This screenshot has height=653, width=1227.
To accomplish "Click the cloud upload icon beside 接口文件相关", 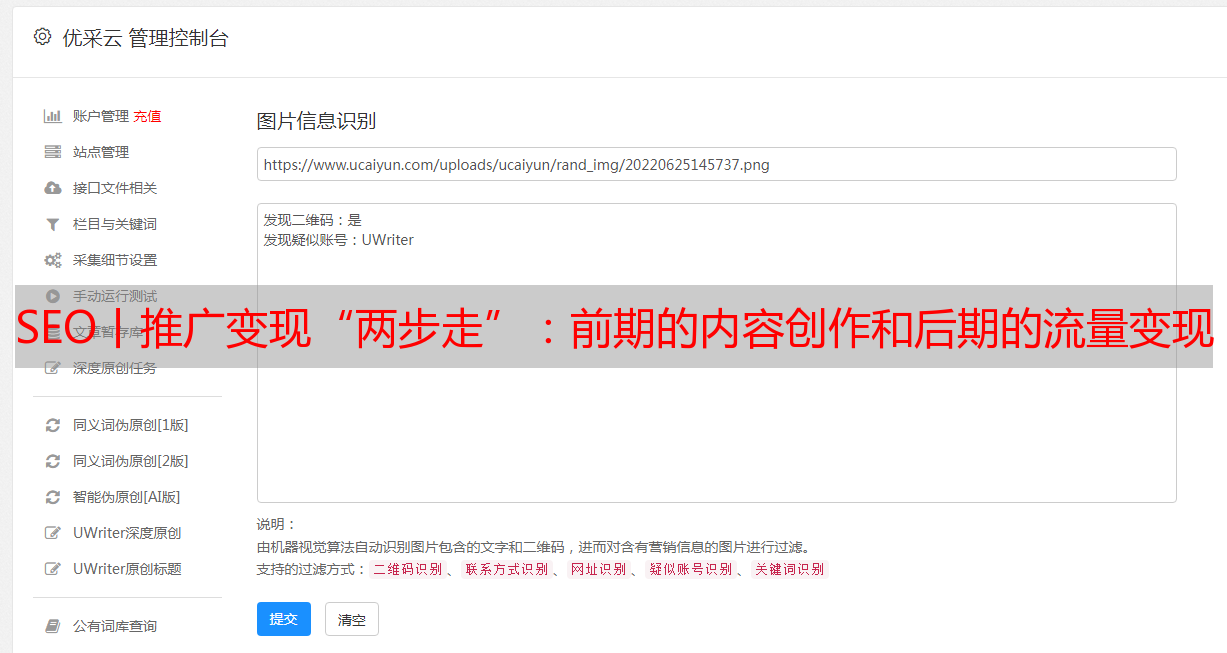I will tap(53, 188).
